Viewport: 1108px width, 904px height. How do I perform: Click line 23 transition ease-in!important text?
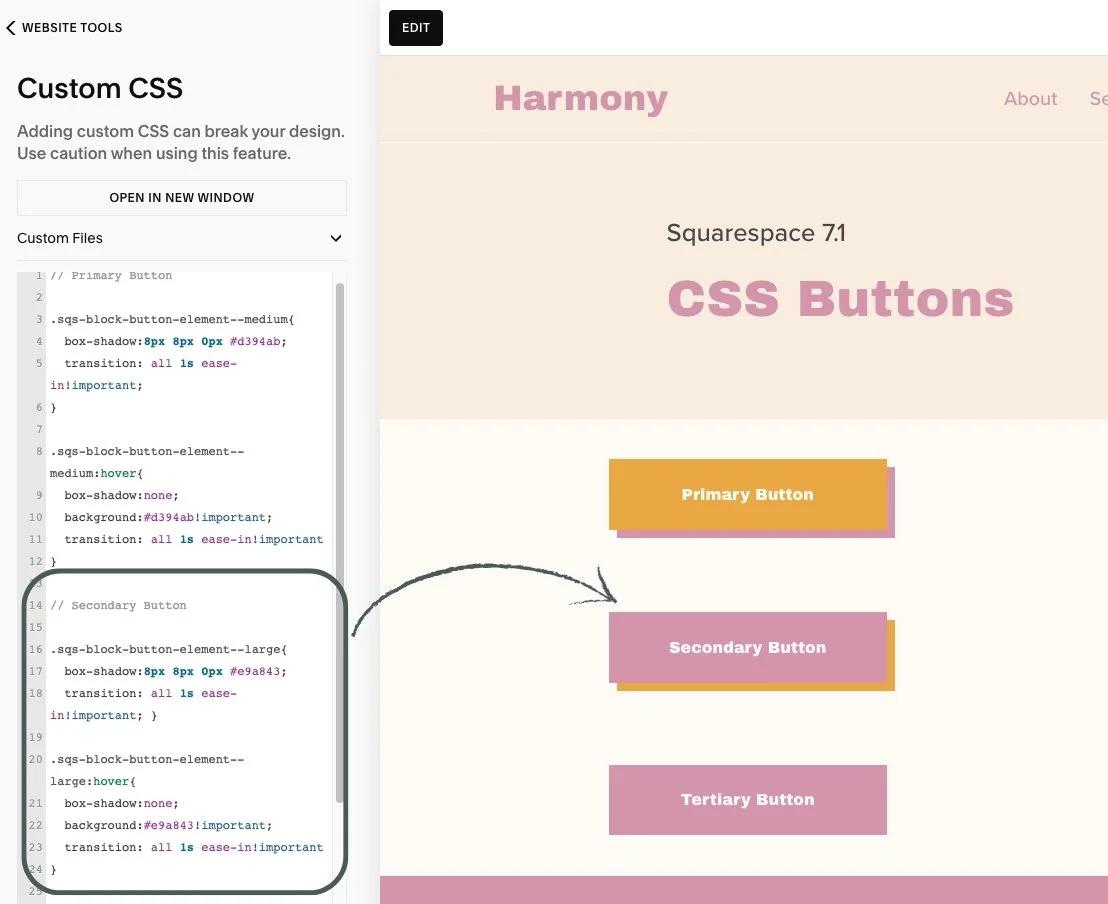click(193, 847)
